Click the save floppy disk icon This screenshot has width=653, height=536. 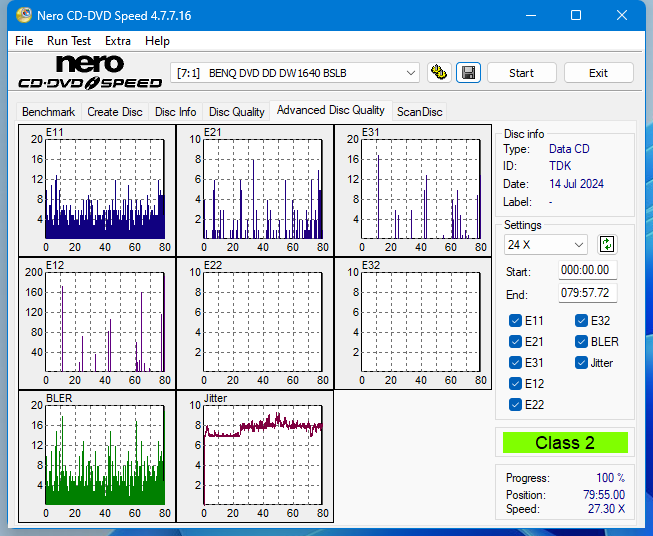click(469, 73)
